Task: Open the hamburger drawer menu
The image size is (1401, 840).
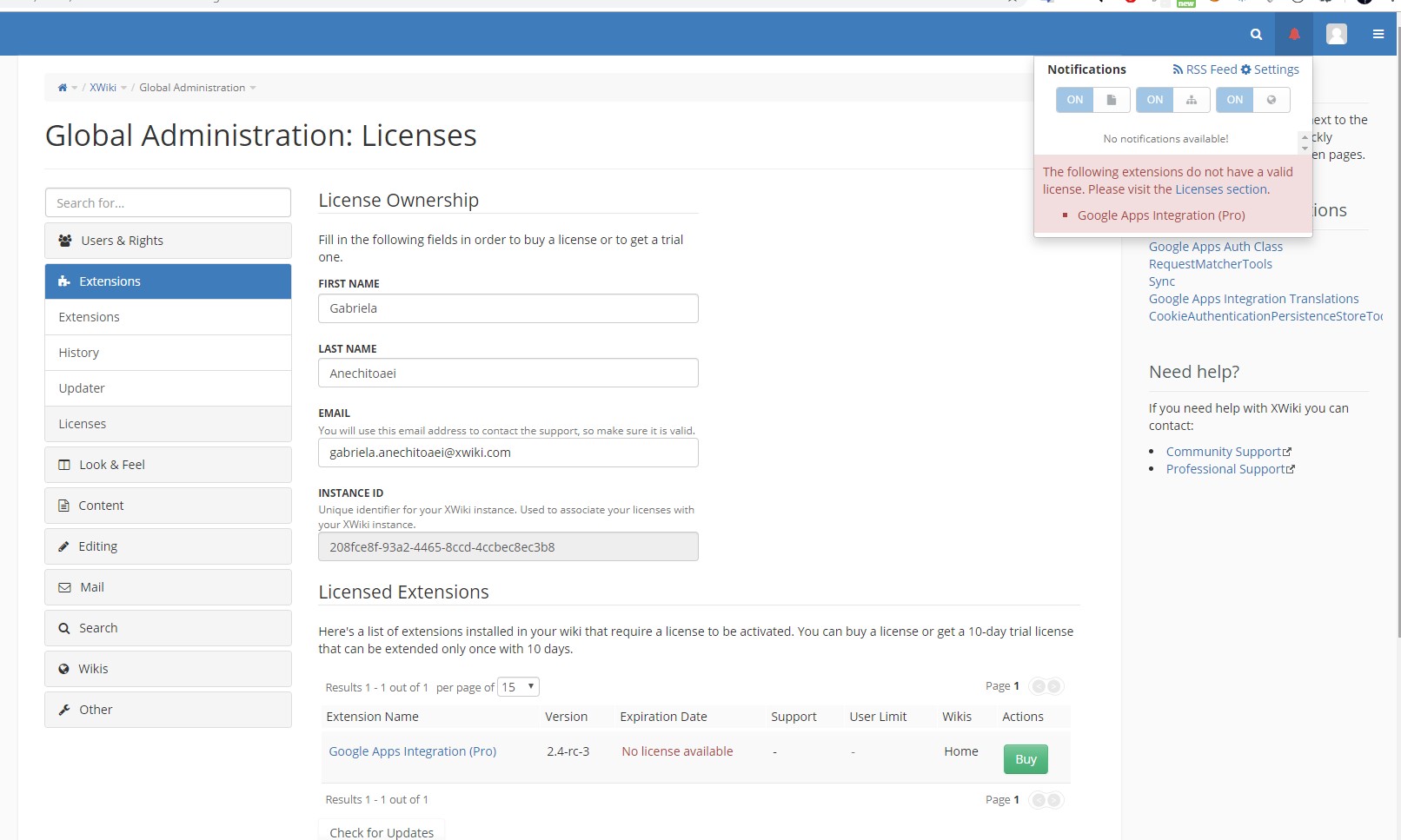Action: (x=1378, y=34)
